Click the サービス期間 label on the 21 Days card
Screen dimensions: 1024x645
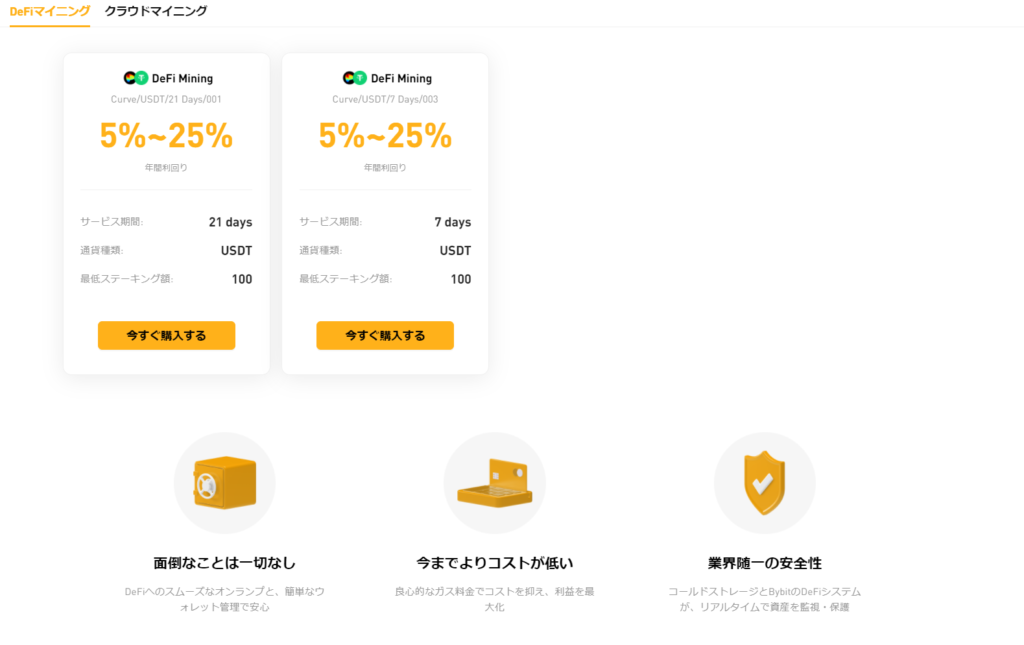click(112, 222)
